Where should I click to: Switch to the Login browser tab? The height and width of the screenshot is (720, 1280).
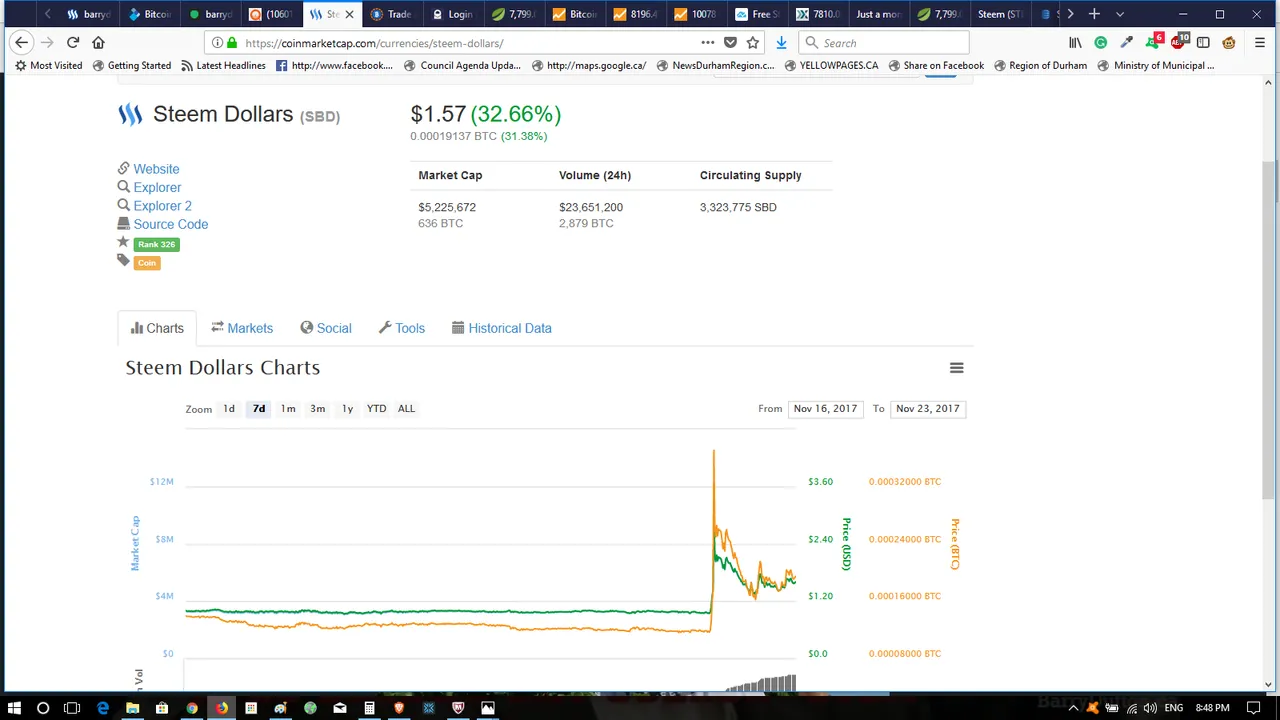pos(451,14)
